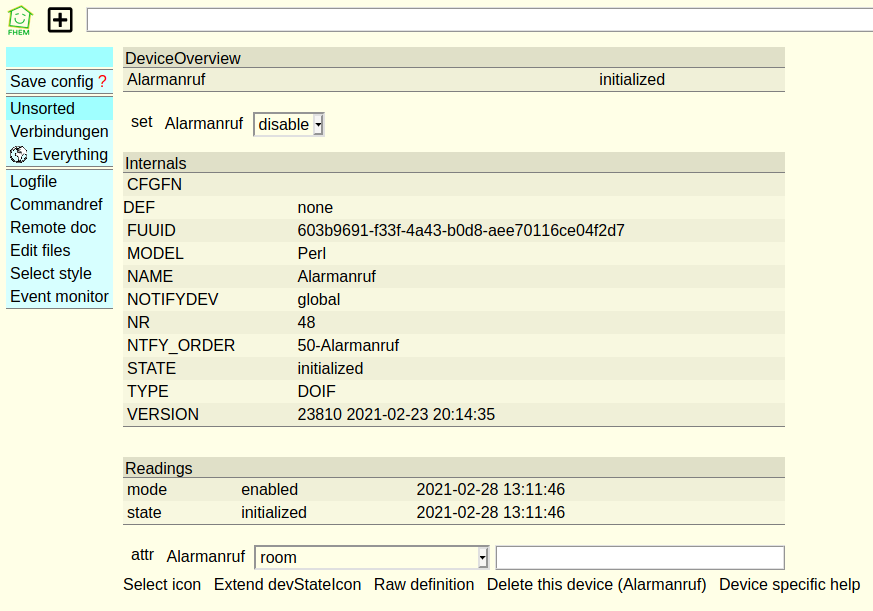
Task: Open the Verbindungen room
Action: click(59, 131)
